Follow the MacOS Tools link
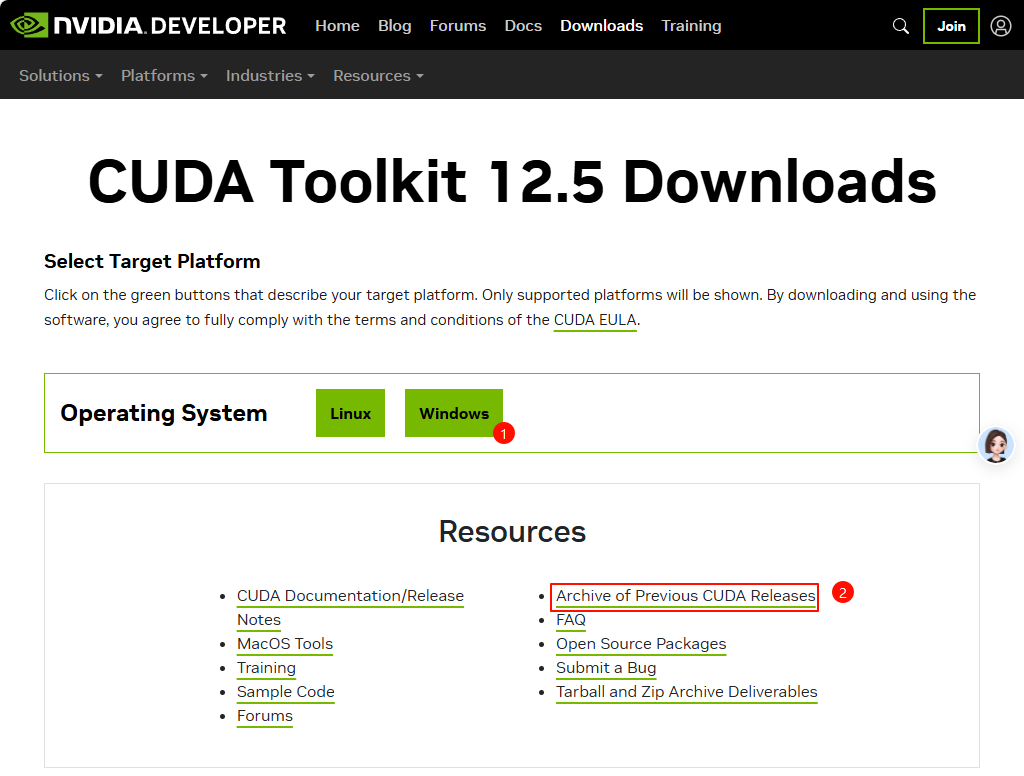 [285, 644]
